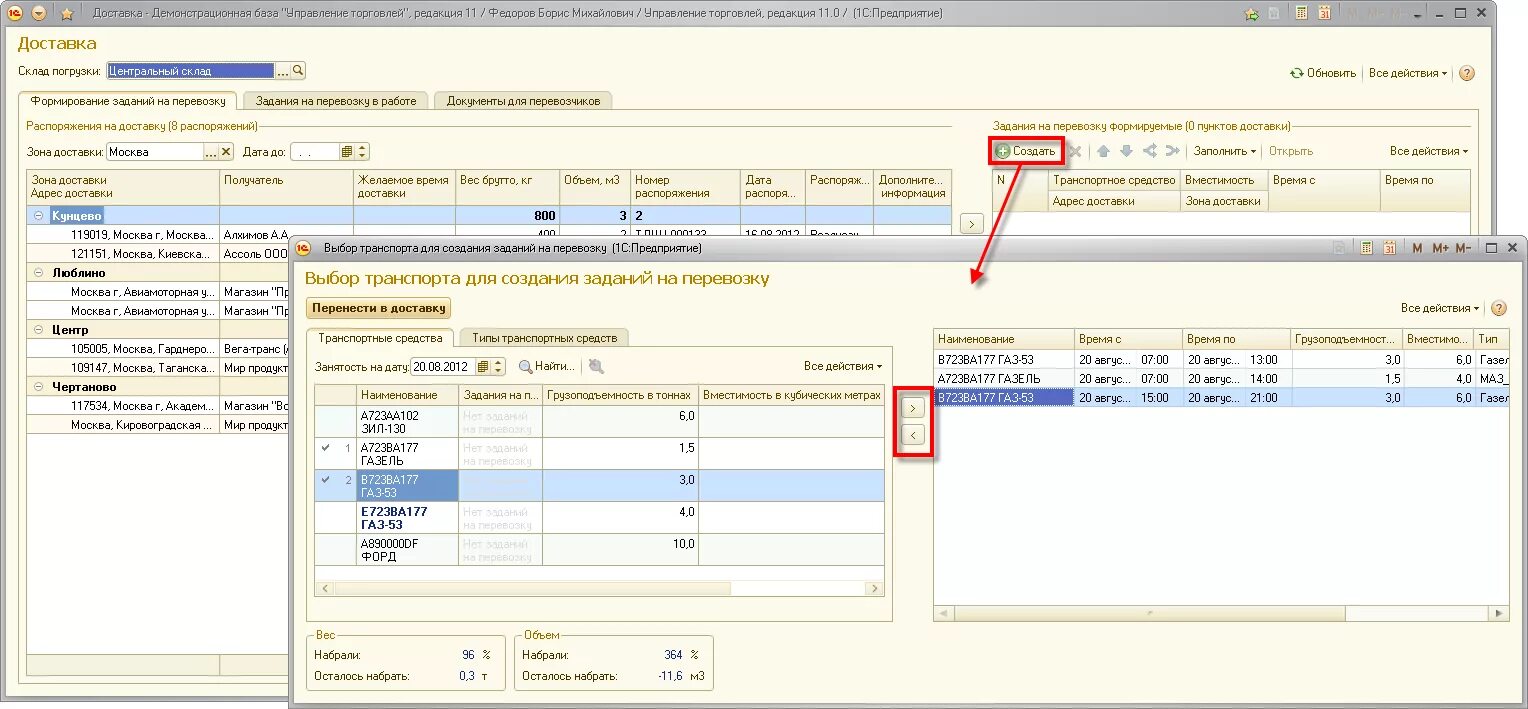
Task: Toggle checkmark on А723ВА177 ГАЗЕЛЬ row
Action: 326,447
